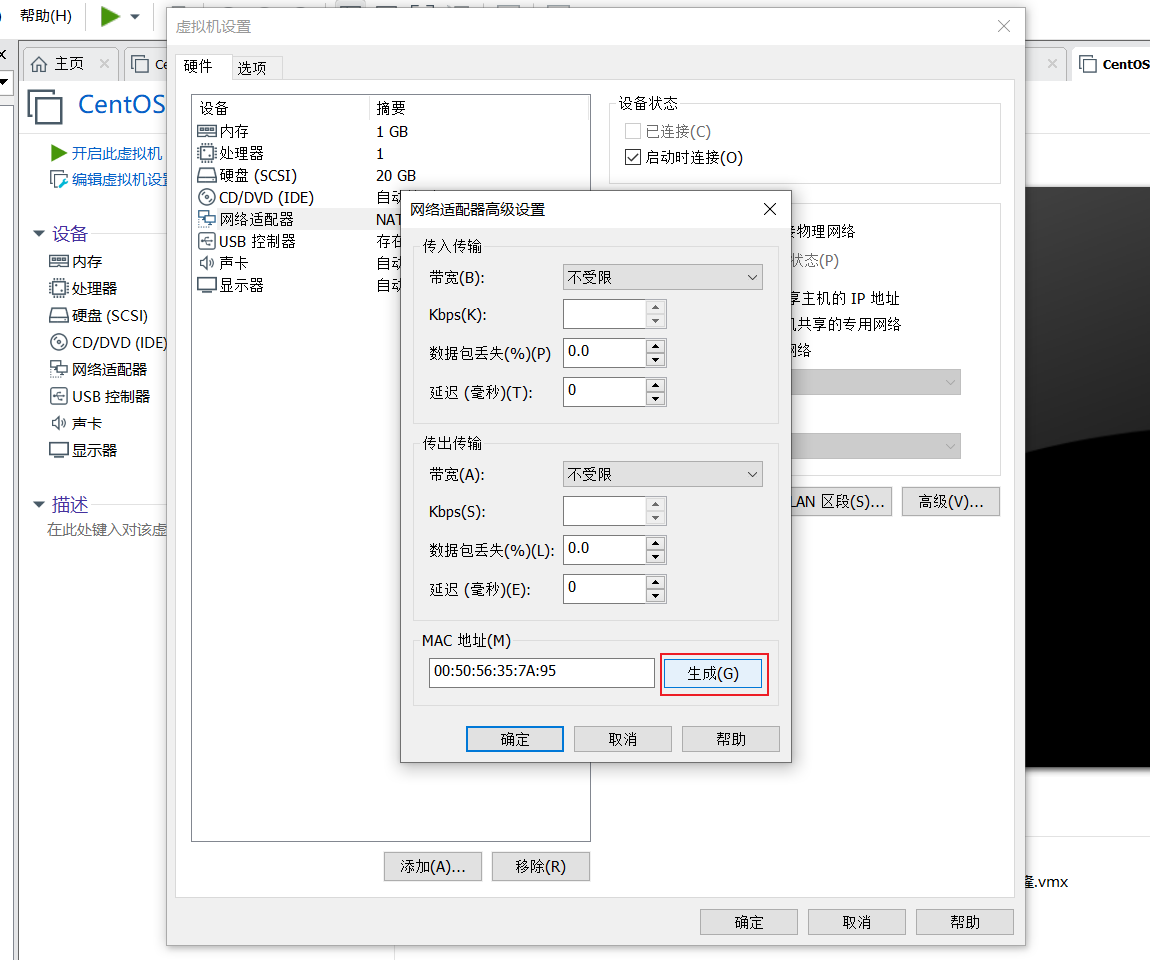Viewport: 1150px width, 960px height.
Task: Toggle the 已连接(C) checkbox
Action: coord(633,131)
